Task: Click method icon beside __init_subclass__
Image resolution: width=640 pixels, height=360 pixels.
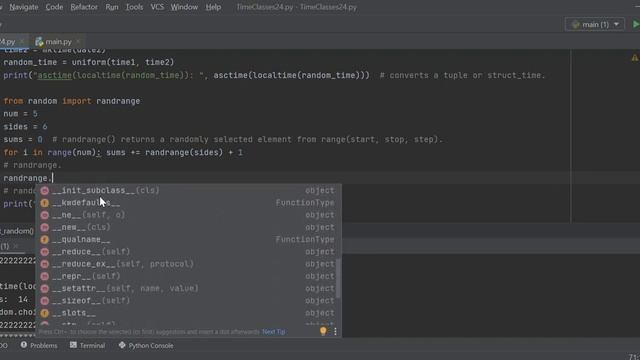Action: pos(44,191)
